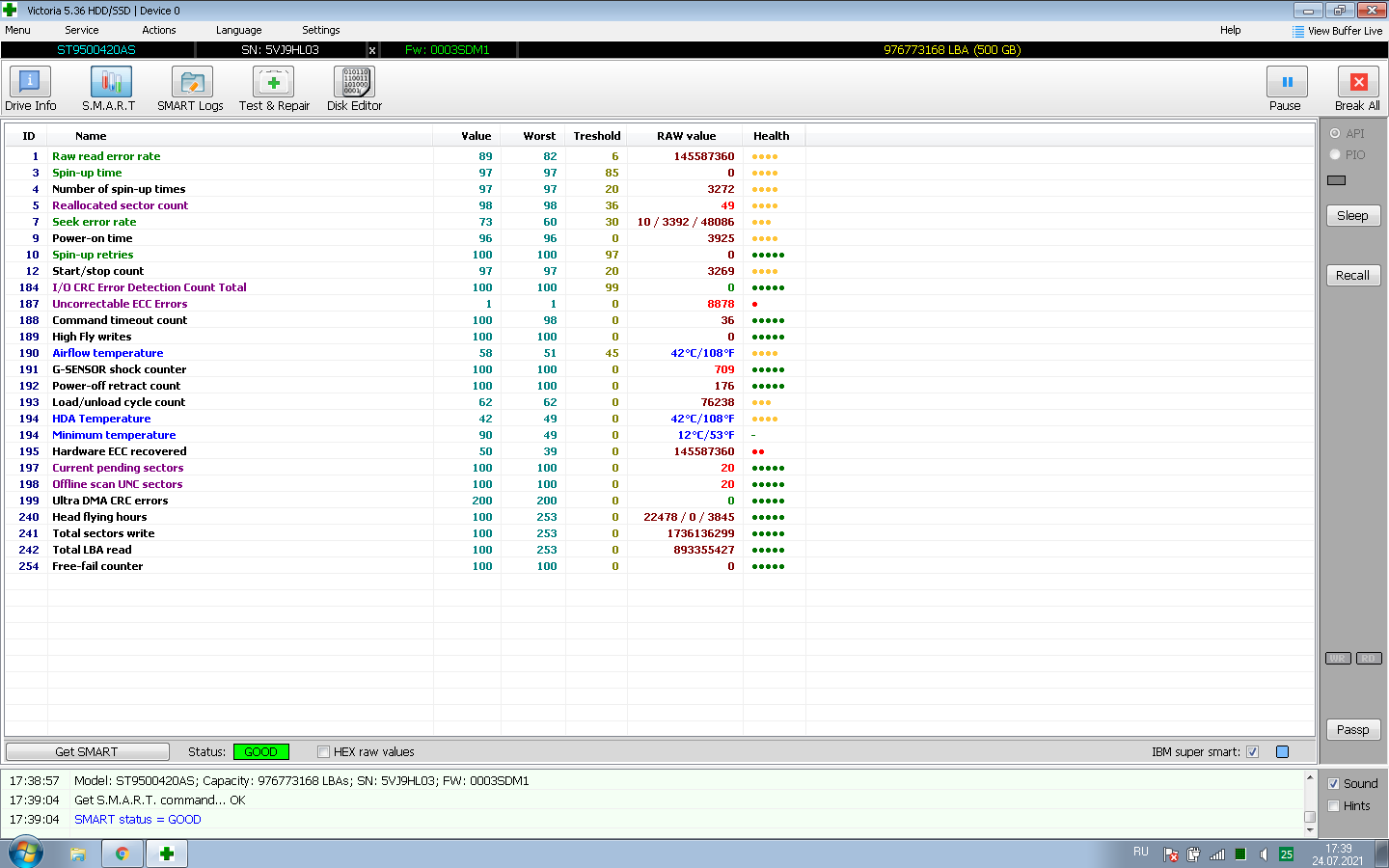Open the Menu menu
The image size is (1389, 868).
pyautogui.click(x=17, y=31)
